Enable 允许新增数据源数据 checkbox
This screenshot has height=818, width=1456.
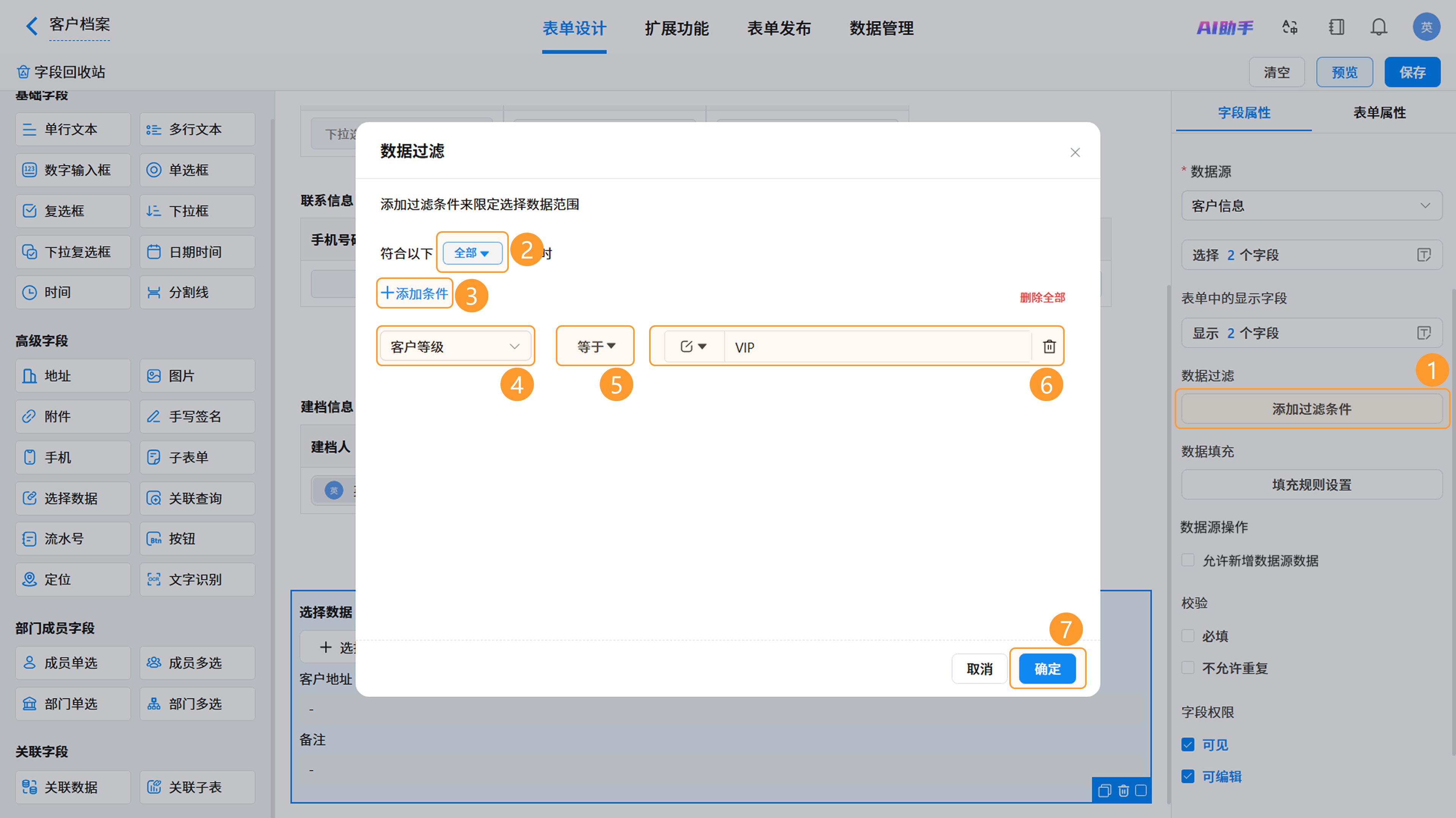[x=1188, y=560]
